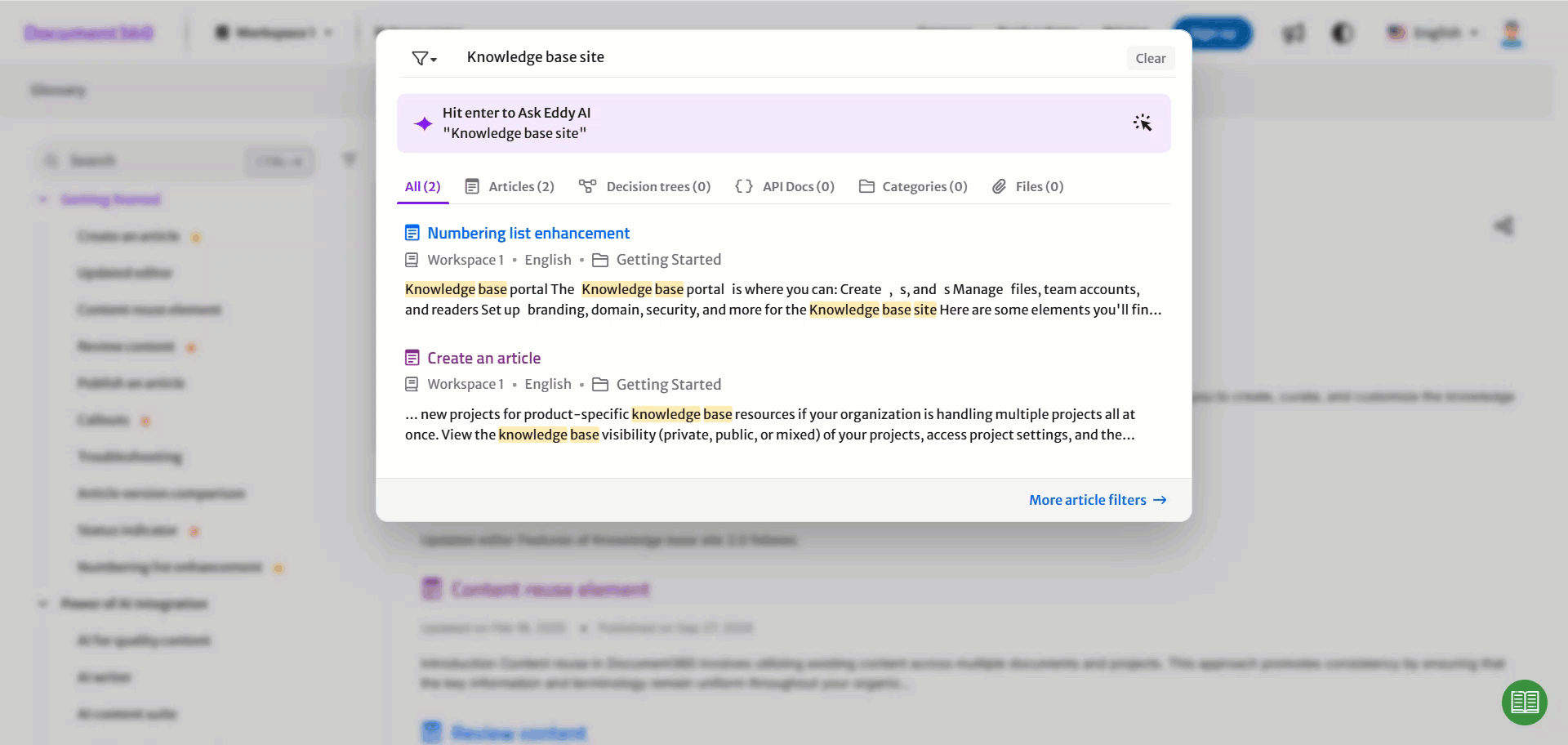The height and width of the screenshot is (745, 1568).
Task: Switch to the Articles (2) tab
Action: (x=510, y=186)
